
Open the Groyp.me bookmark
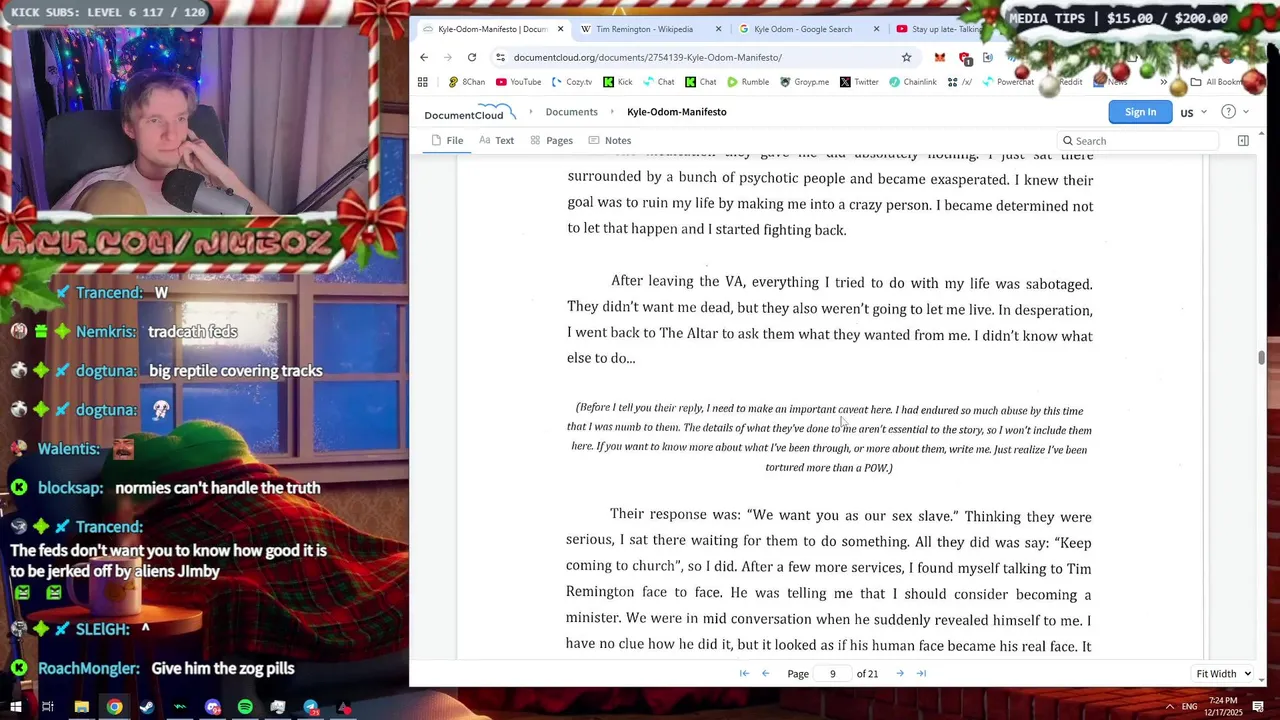click(804, 82)
